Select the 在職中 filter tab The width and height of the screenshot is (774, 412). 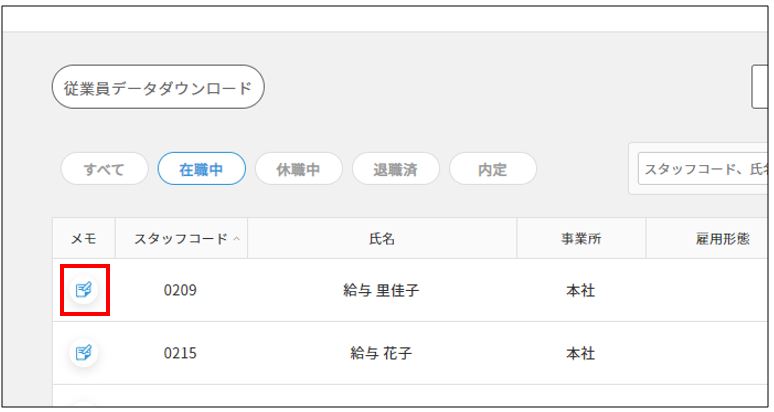tap(201, 169)
